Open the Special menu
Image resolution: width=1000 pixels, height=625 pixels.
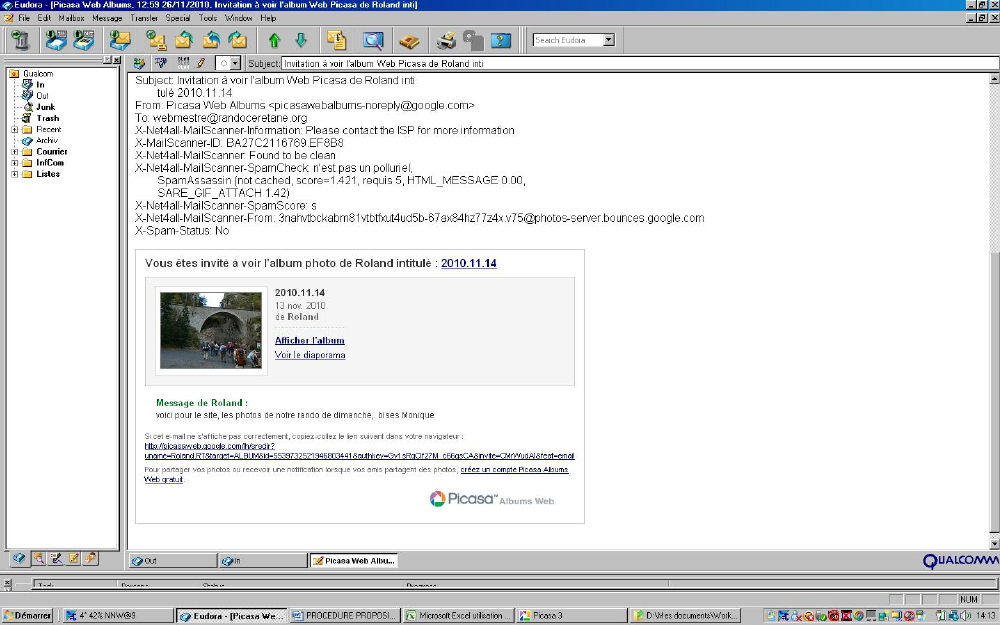click(178, 18)
